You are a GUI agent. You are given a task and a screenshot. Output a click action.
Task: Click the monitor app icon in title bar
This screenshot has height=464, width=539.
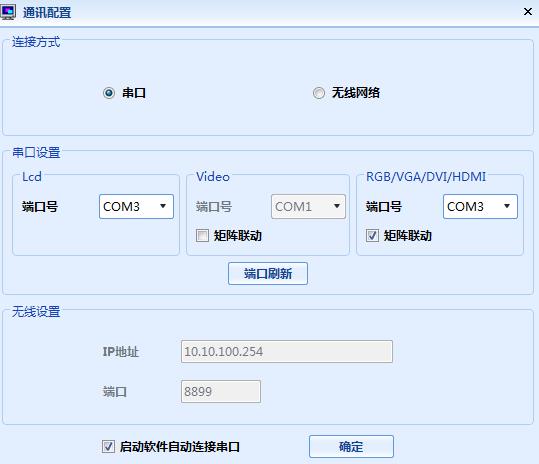tap(8, 12)
